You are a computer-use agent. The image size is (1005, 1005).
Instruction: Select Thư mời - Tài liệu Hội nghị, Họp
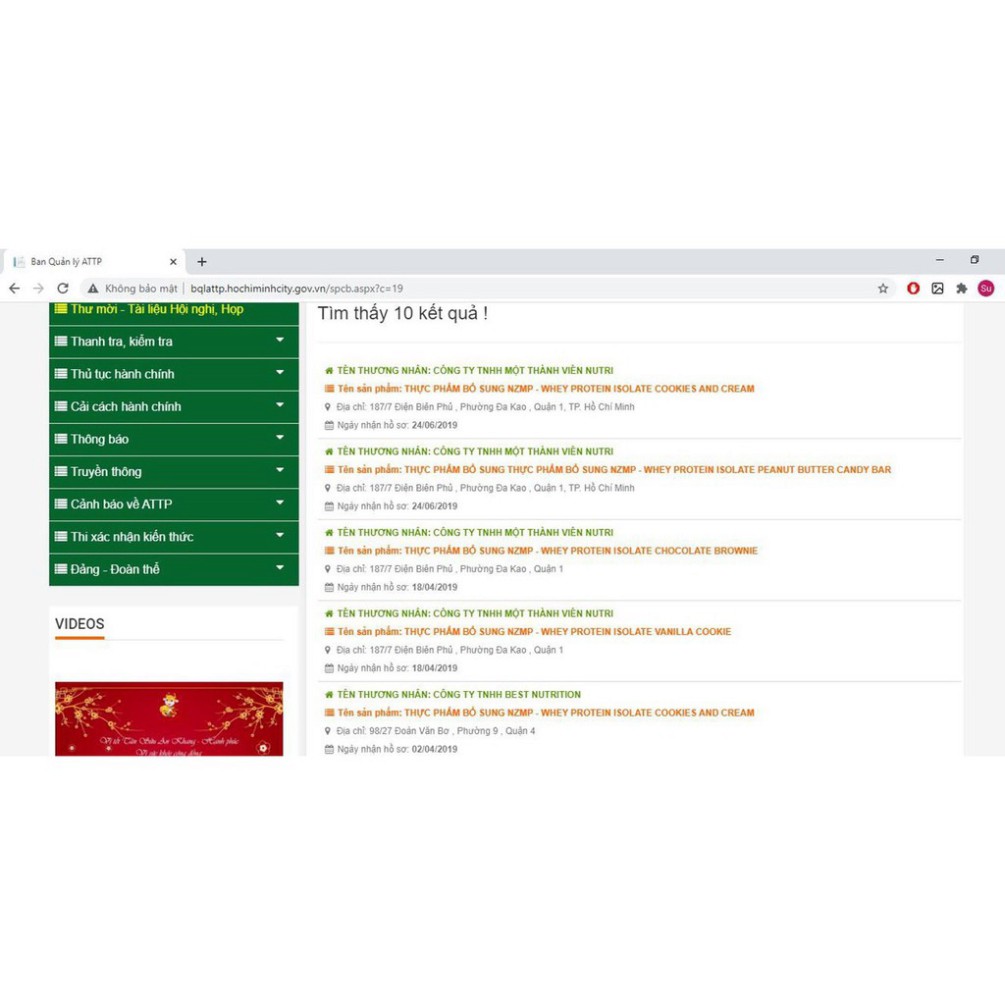coord(156,310)
